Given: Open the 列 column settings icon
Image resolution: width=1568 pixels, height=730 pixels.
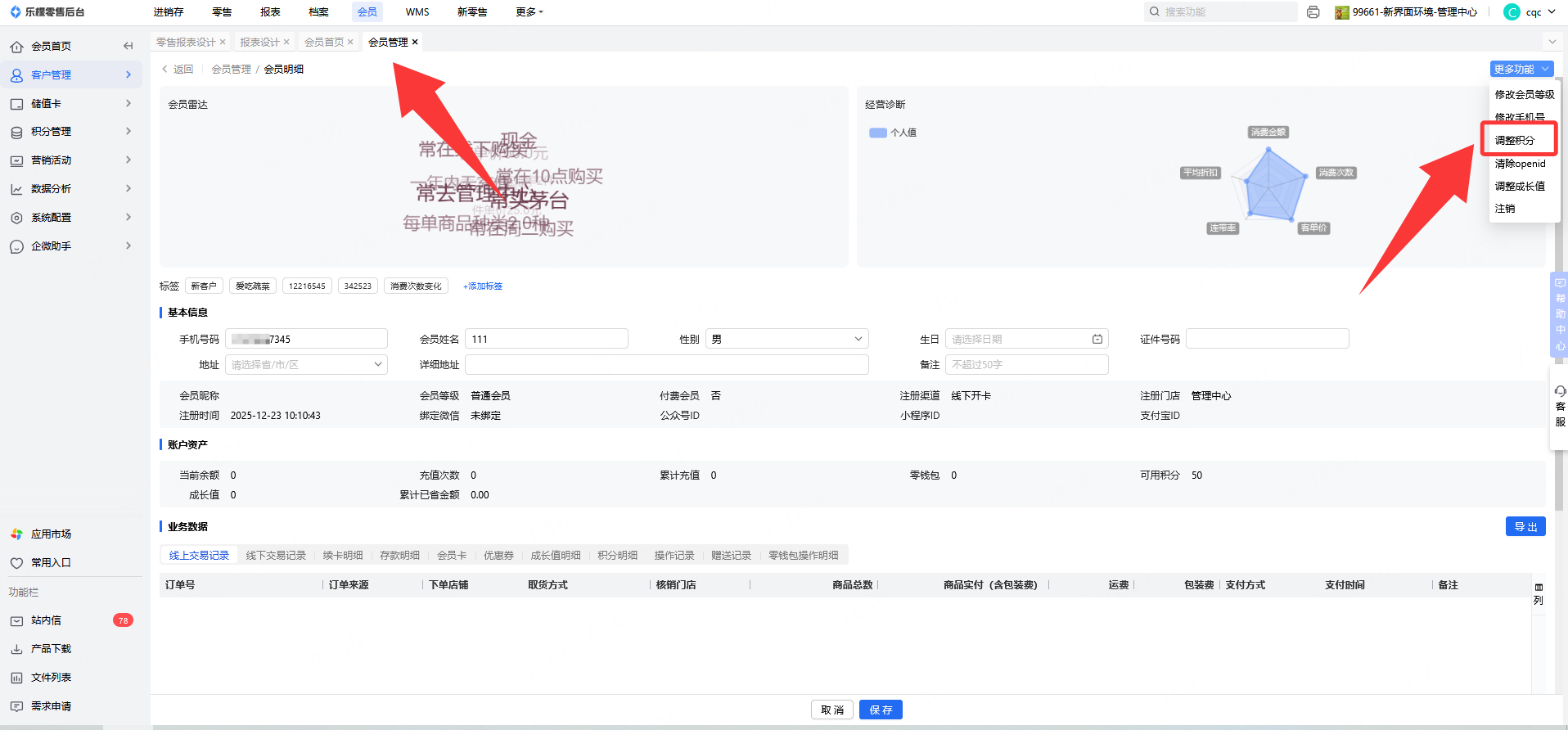Looking at the screenshot, I should [x=1539, y=594].
